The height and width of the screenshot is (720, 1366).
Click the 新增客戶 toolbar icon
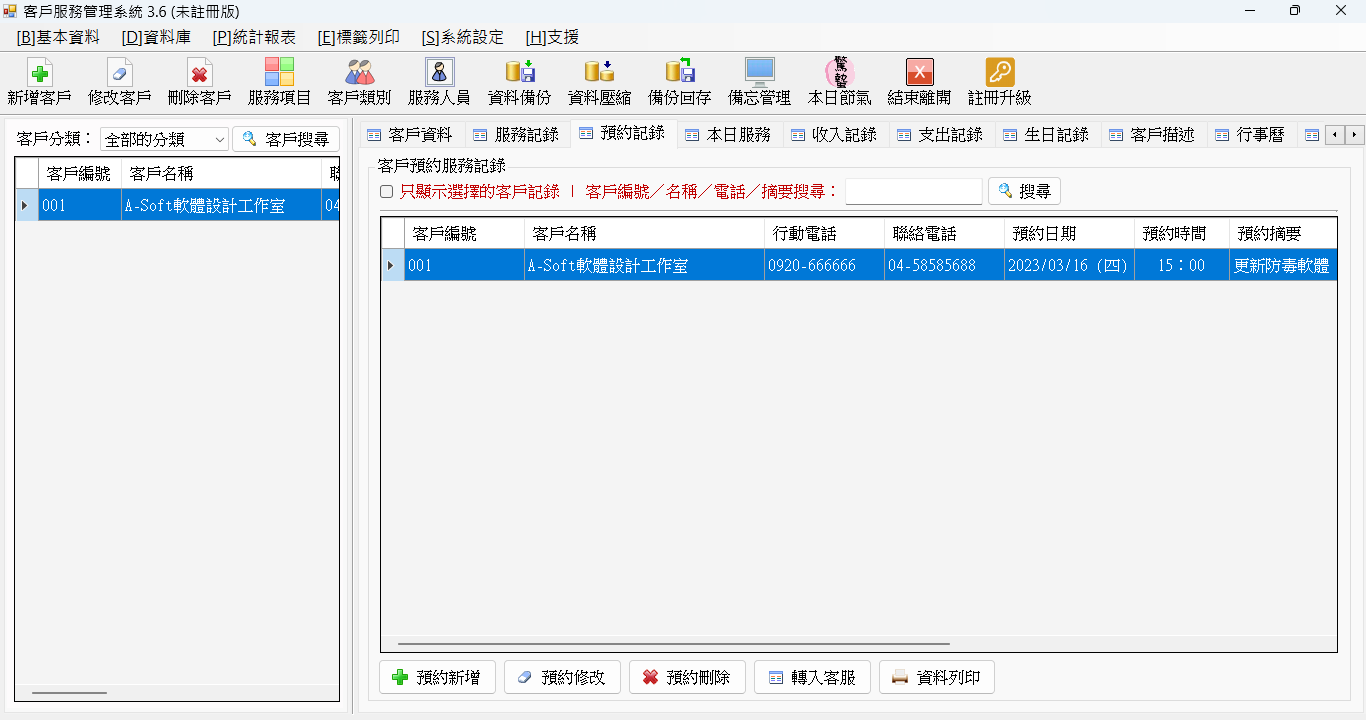pyautogui.click(x=39, y=72)
